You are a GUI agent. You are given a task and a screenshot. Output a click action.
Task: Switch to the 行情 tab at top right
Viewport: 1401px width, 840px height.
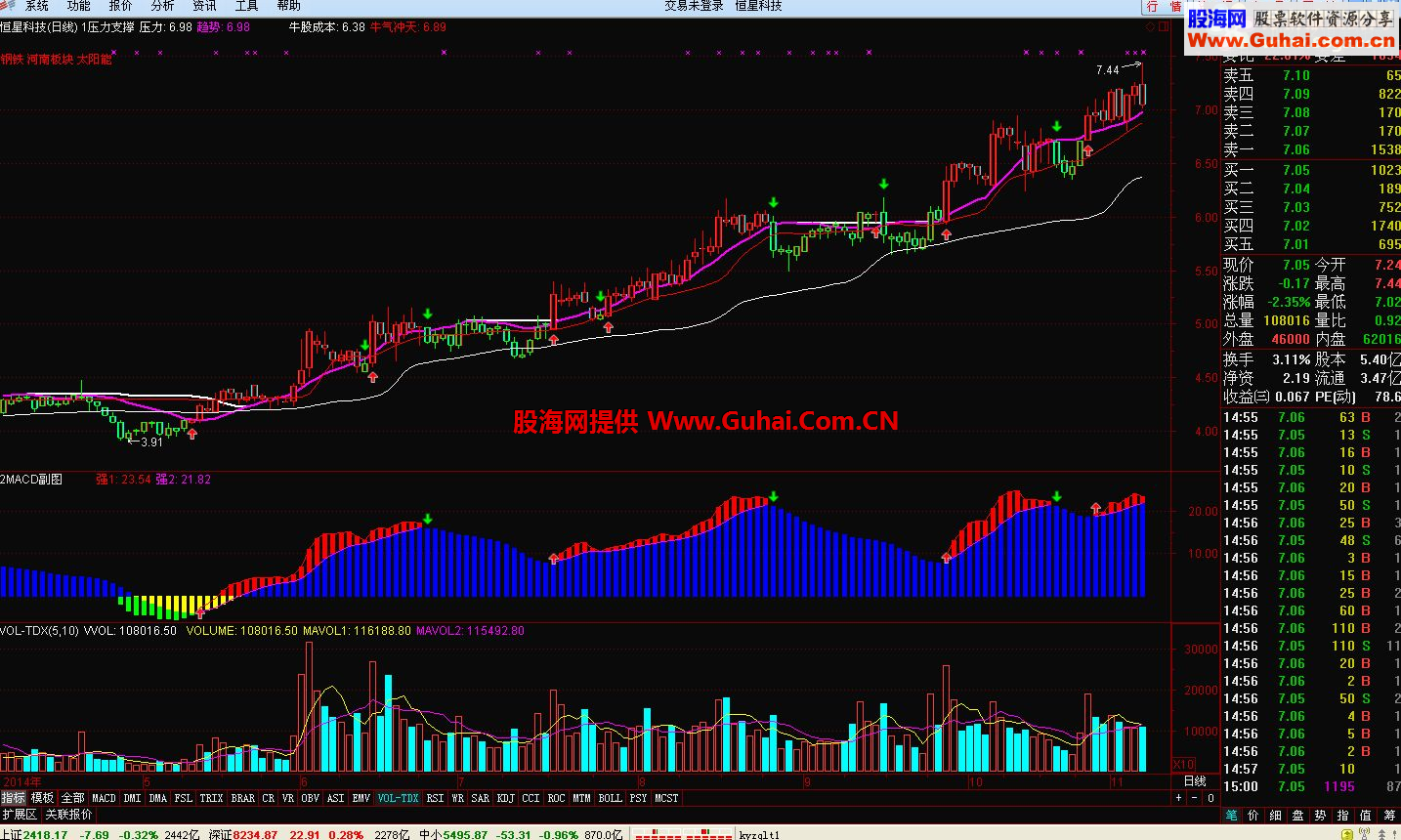(1164, 6)
